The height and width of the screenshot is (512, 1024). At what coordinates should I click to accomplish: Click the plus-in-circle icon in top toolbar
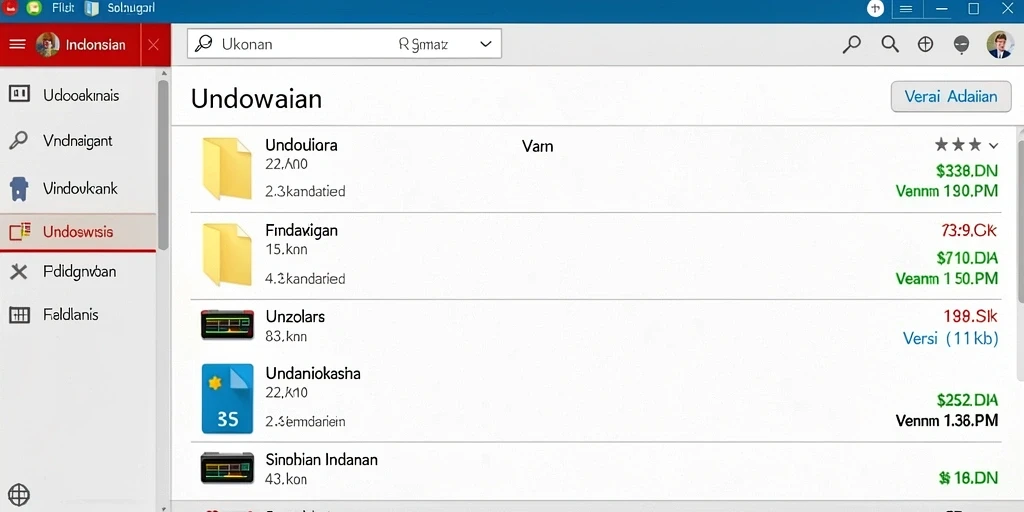point(925,44)
